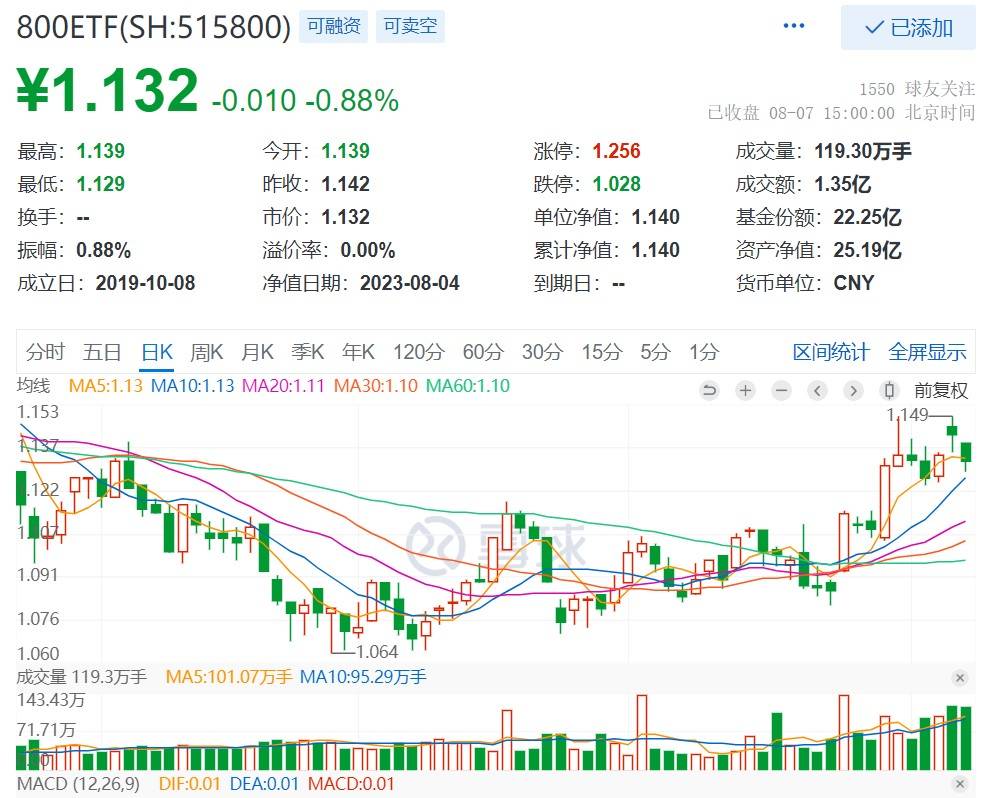Zoom in the K-line chart with plus icon

coord(745,390)
